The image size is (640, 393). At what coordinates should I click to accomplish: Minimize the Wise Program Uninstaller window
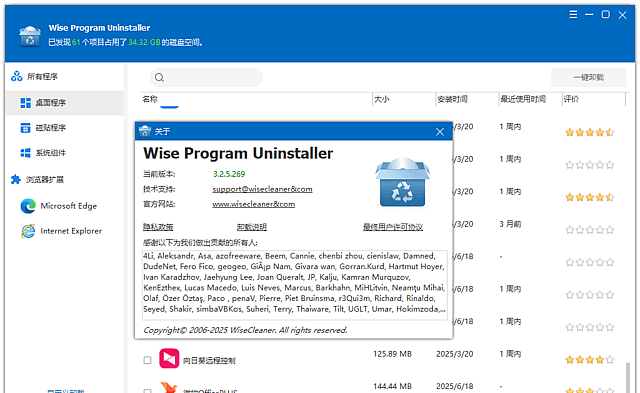pos(589,15)
